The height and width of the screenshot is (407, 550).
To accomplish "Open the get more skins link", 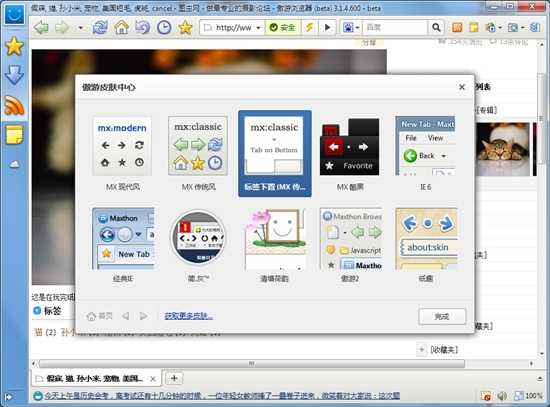I will (189, 316).
